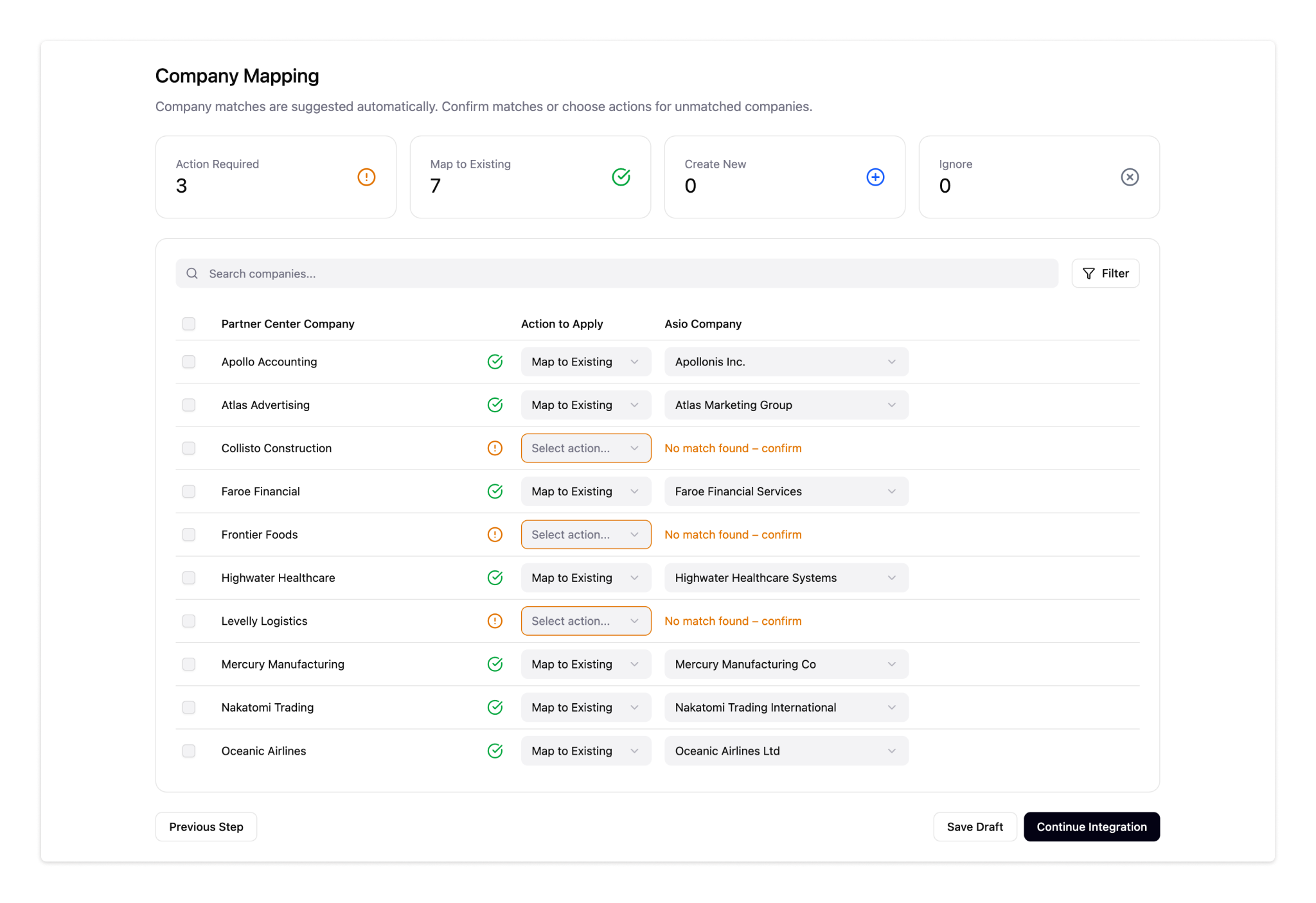The height and width of the screenshot is (903, 1316).
Task: Click the Previous Step button
Action: pyautogui.click(x=206, y=827)
